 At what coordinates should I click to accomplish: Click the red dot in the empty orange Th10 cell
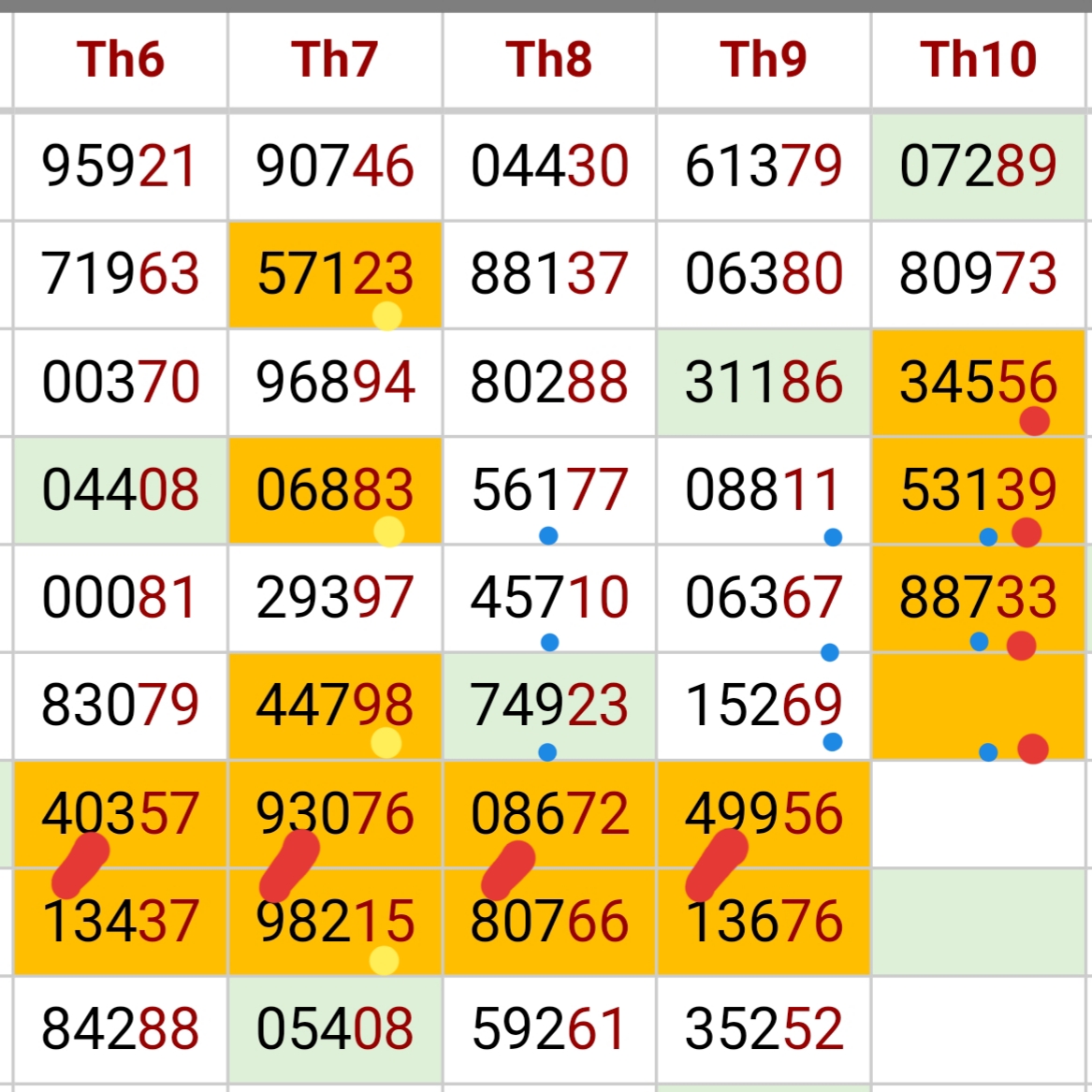(1033, 749)
